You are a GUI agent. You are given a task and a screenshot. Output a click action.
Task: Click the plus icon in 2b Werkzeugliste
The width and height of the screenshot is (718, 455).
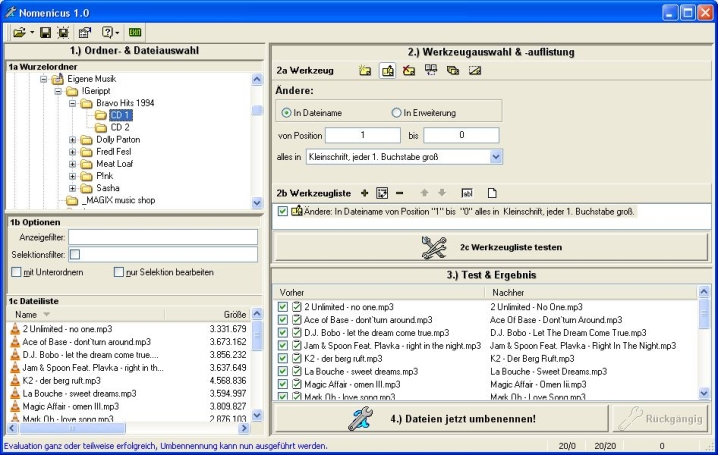point(364,192)
